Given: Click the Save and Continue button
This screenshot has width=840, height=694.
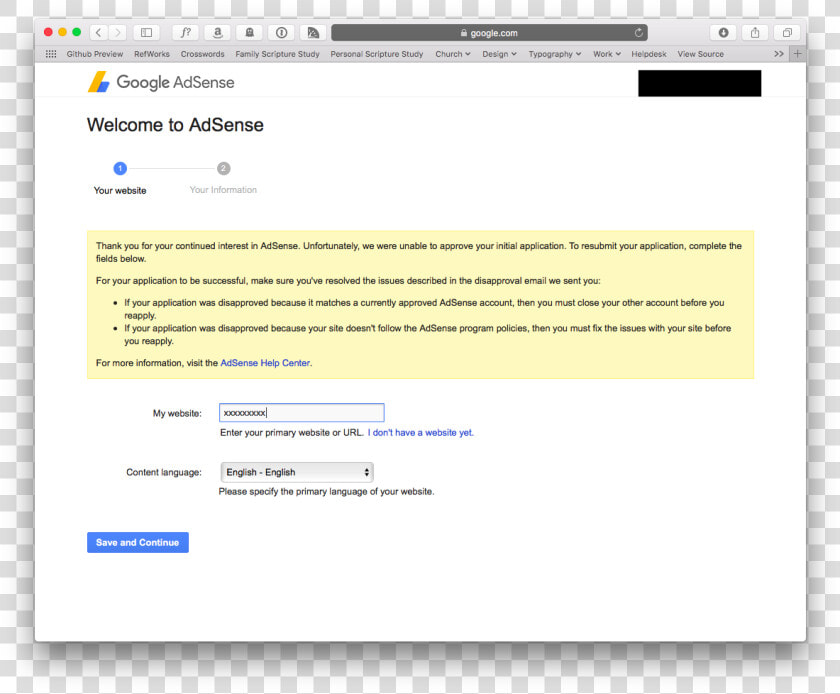Looking at the screenshot, I should click(138, 542).
